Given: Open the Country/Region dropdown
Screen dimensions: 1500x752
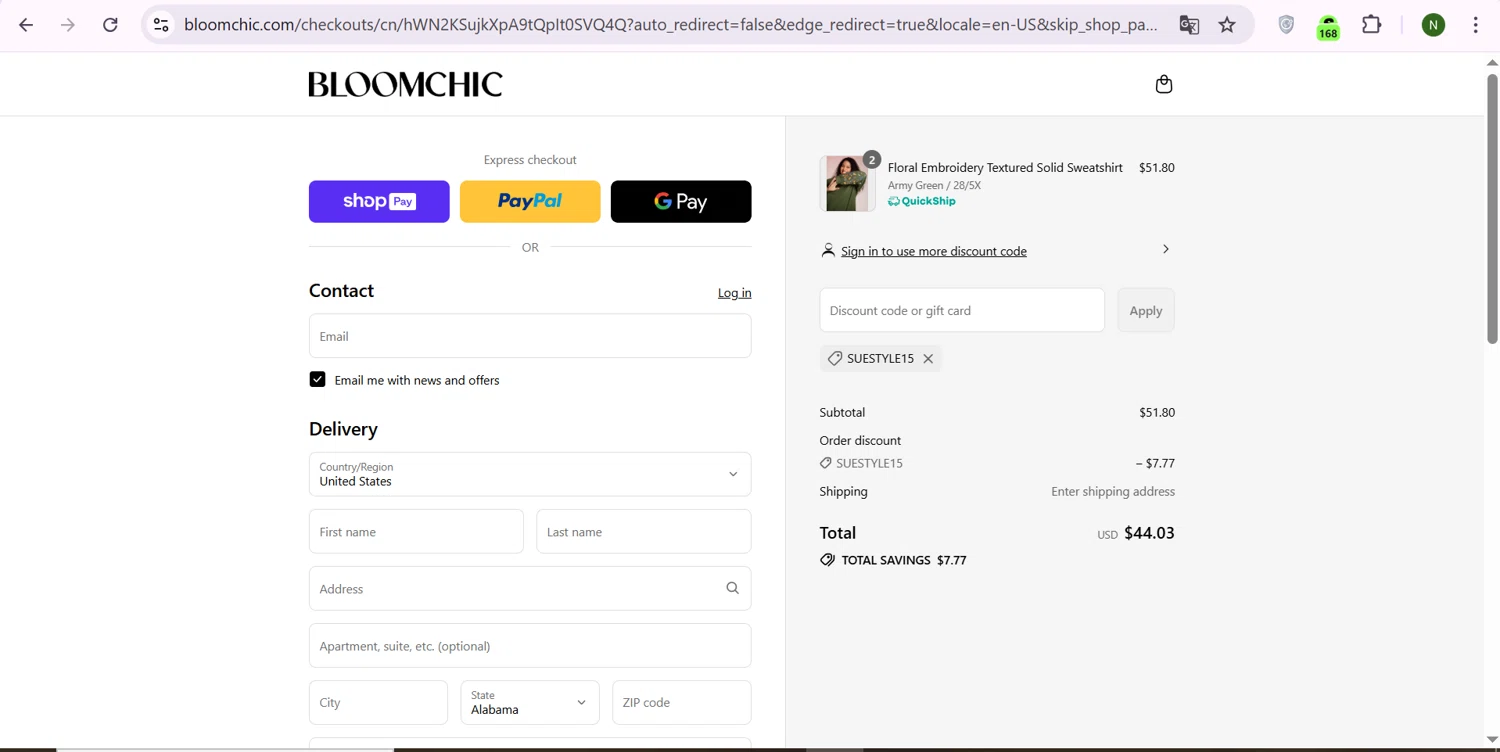Looking at the screenshot, I should 530,474.
